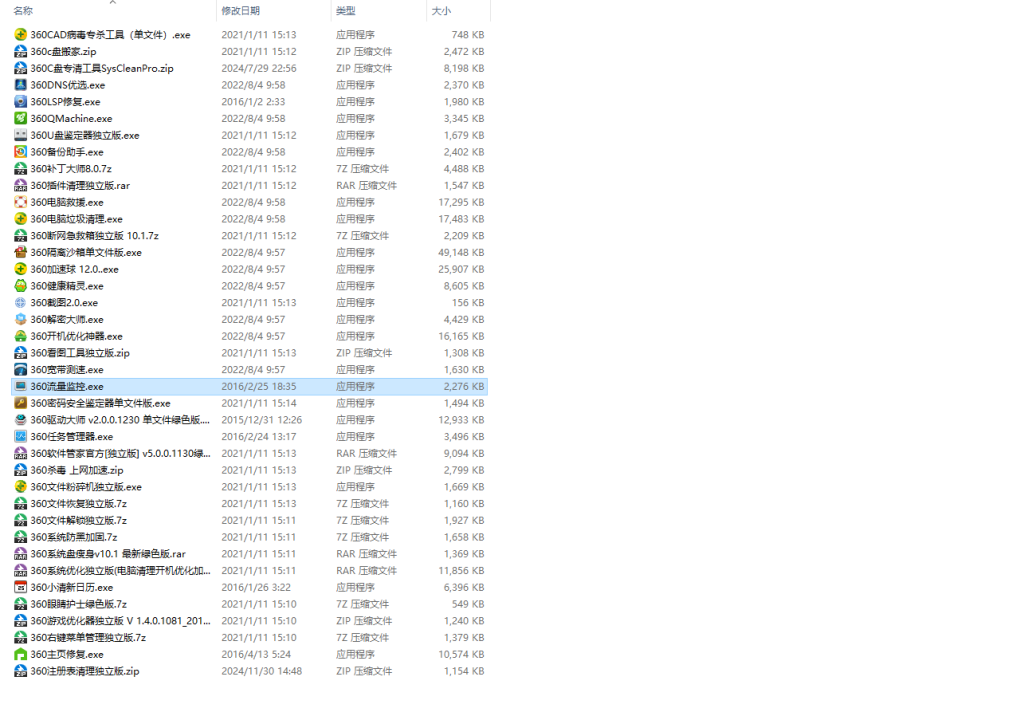Click 7Z 压缩文件 type for 360补丁大师8.0.7z

click(362, 169)
